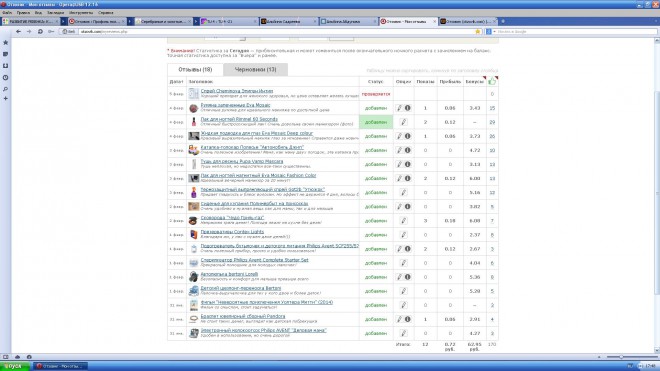Click thumbs-up column header icon
The image size is (660, 371).
(x=492, y=81)
